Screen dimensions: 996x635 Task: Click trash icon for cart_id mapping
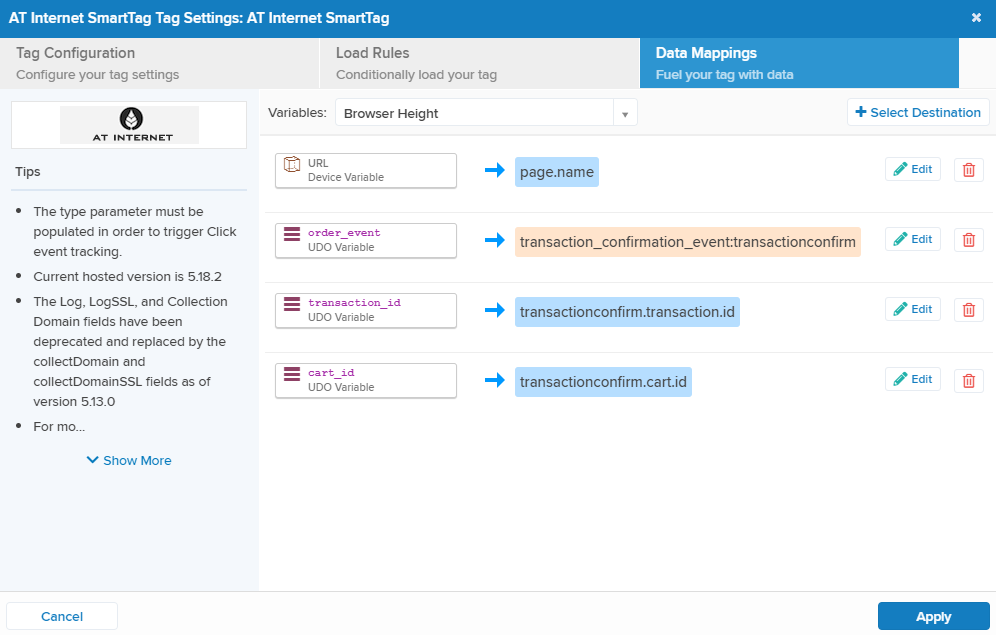click(x=968, y=380)
